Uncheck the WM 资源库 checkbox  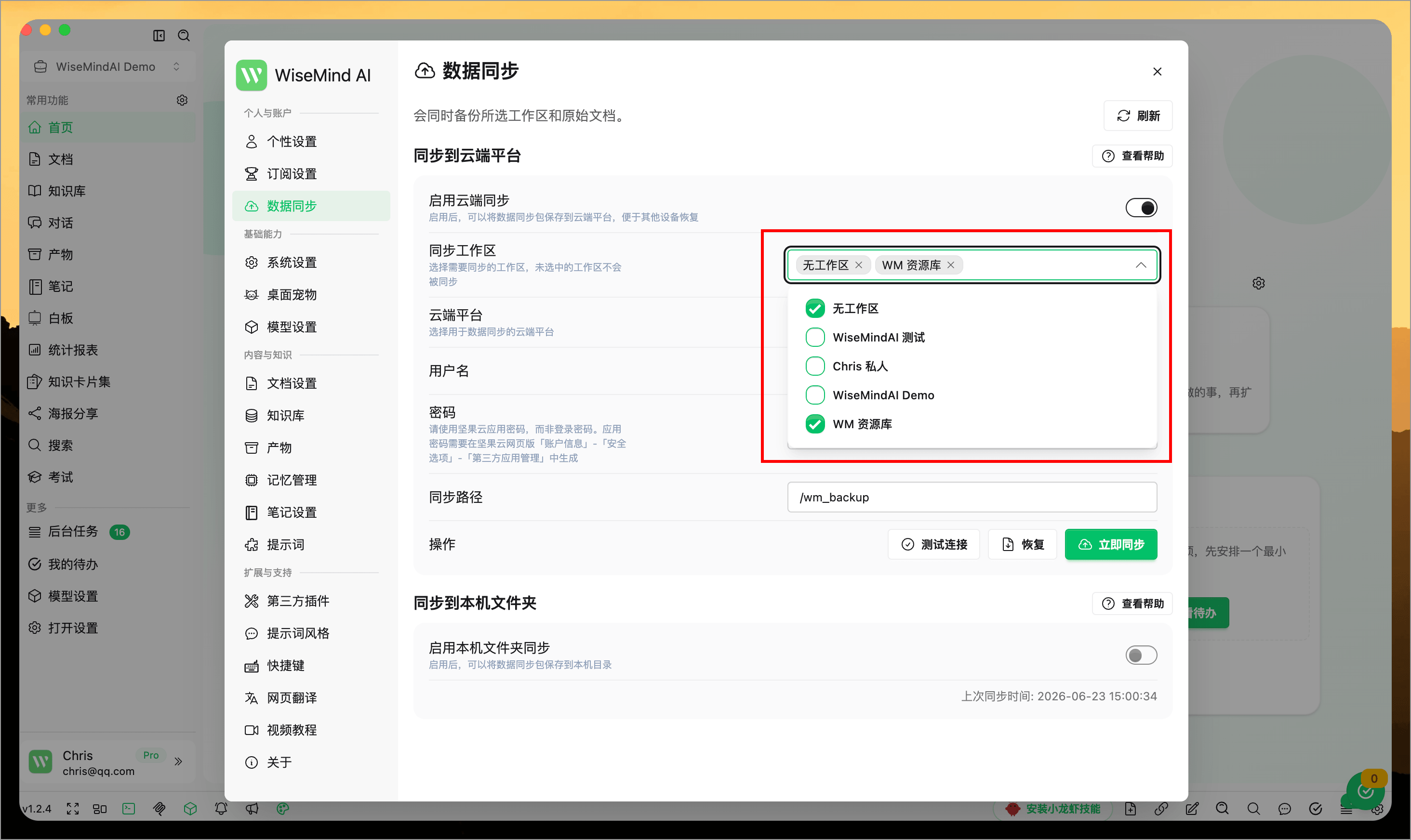click(x=815, y=424)
